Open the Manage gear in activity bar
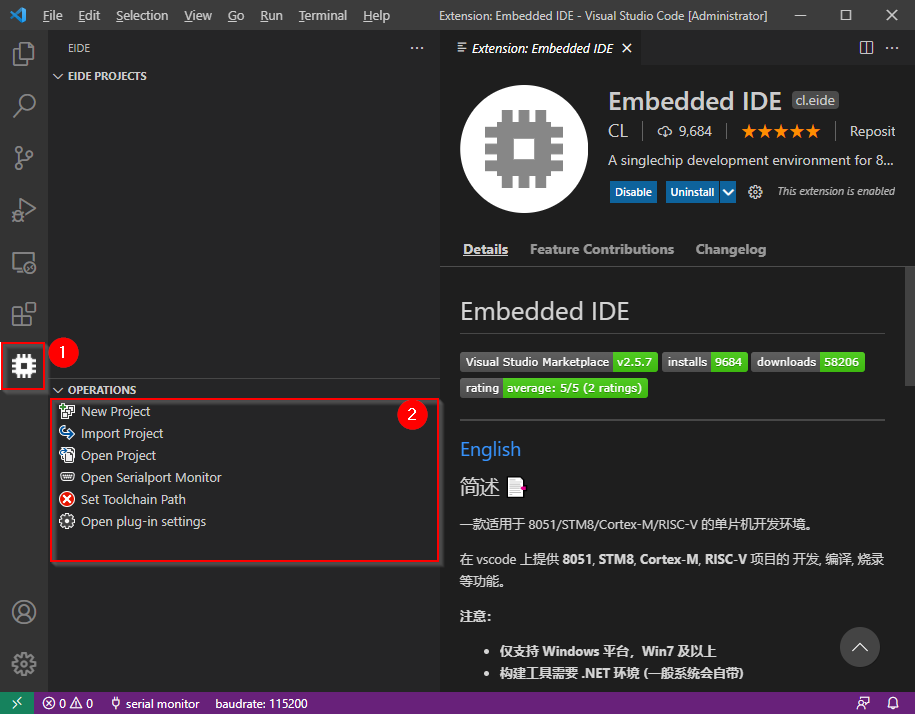 pos(23,664)
